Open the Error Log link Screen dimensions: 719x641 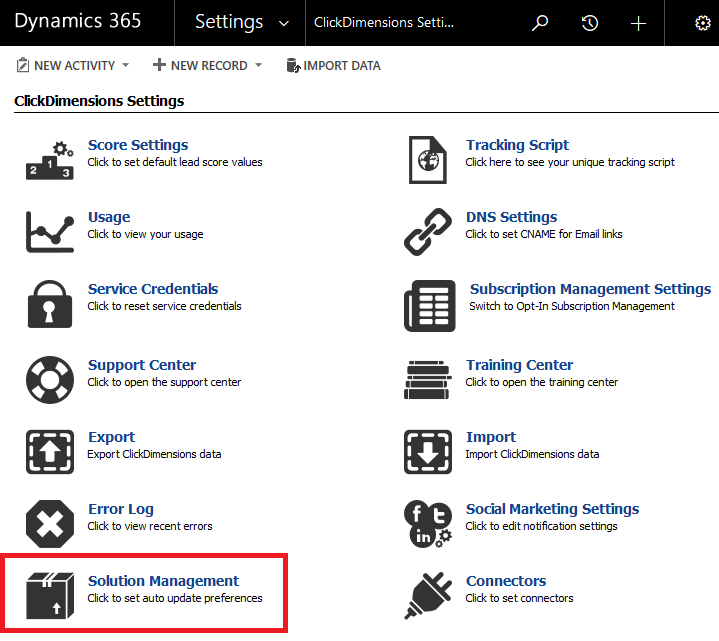click(x=121, y=509)
